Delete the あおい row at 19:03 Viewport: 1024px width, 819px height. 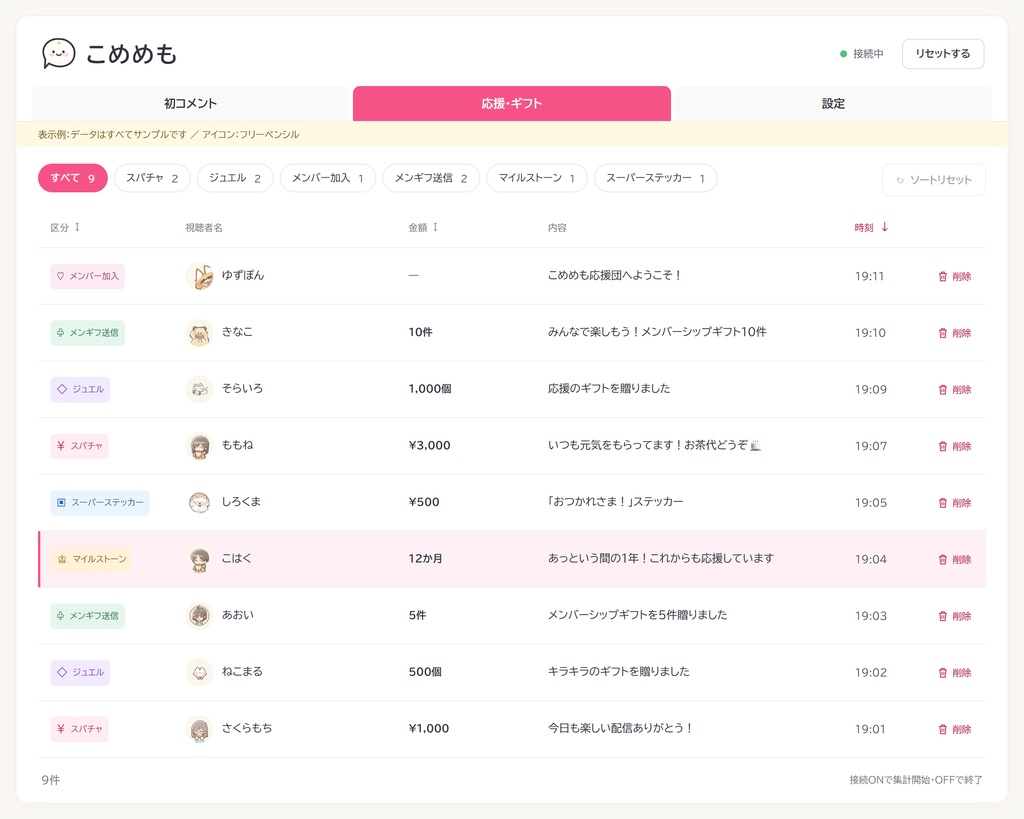click(x=955, y=616)
